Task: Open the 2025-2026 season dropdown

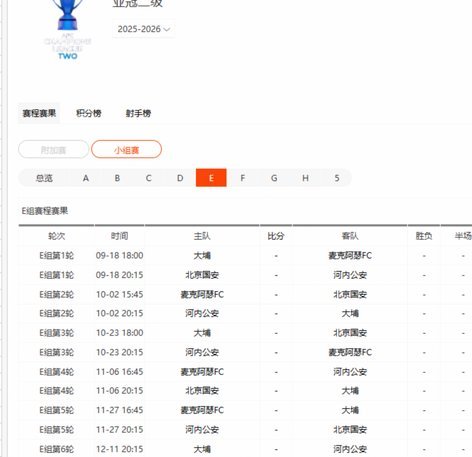Action: point(144,29)
